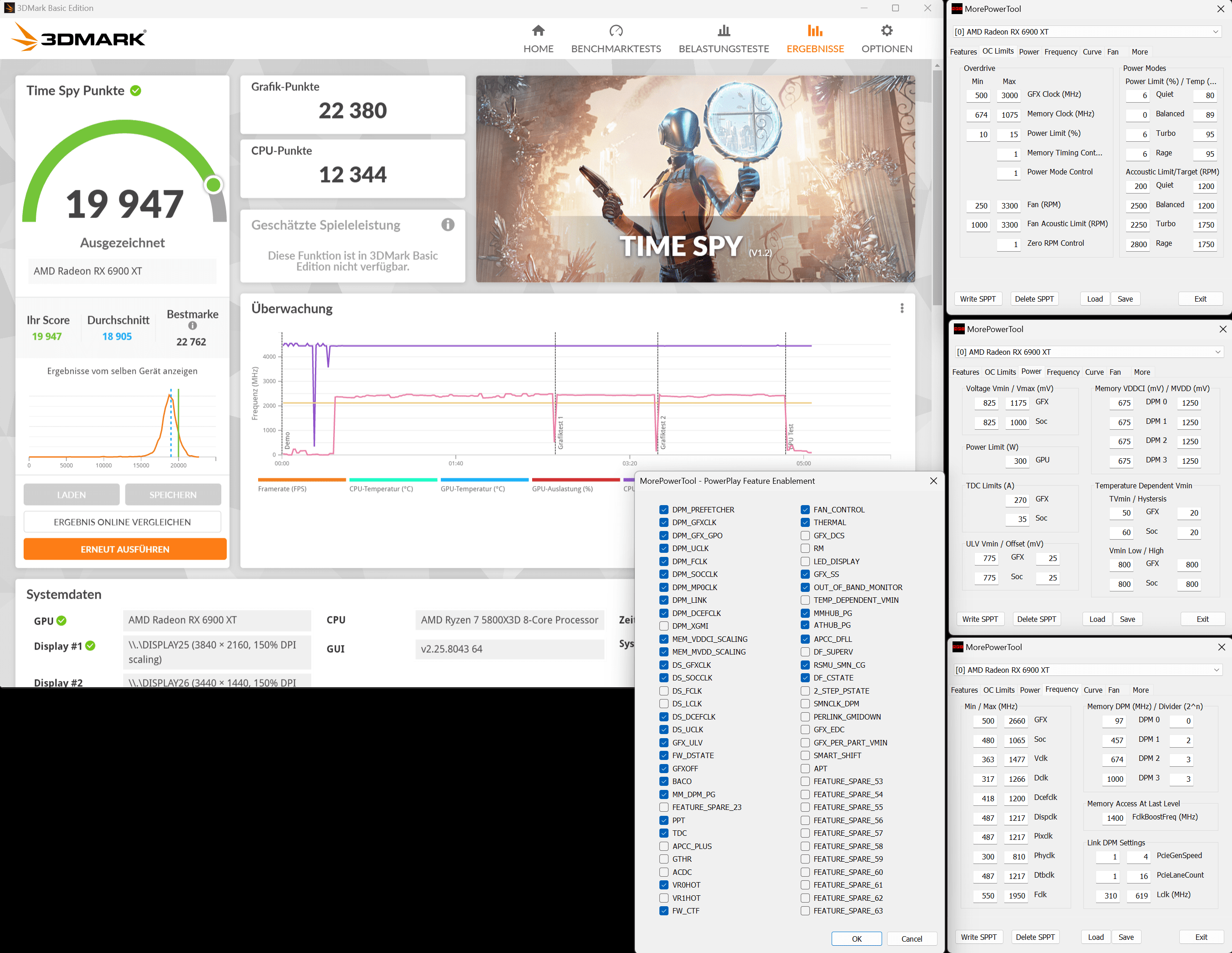Click green check next to Time Spy Punkte
The height and width of the screenshot is (953, 1232).
coord(136,90)
